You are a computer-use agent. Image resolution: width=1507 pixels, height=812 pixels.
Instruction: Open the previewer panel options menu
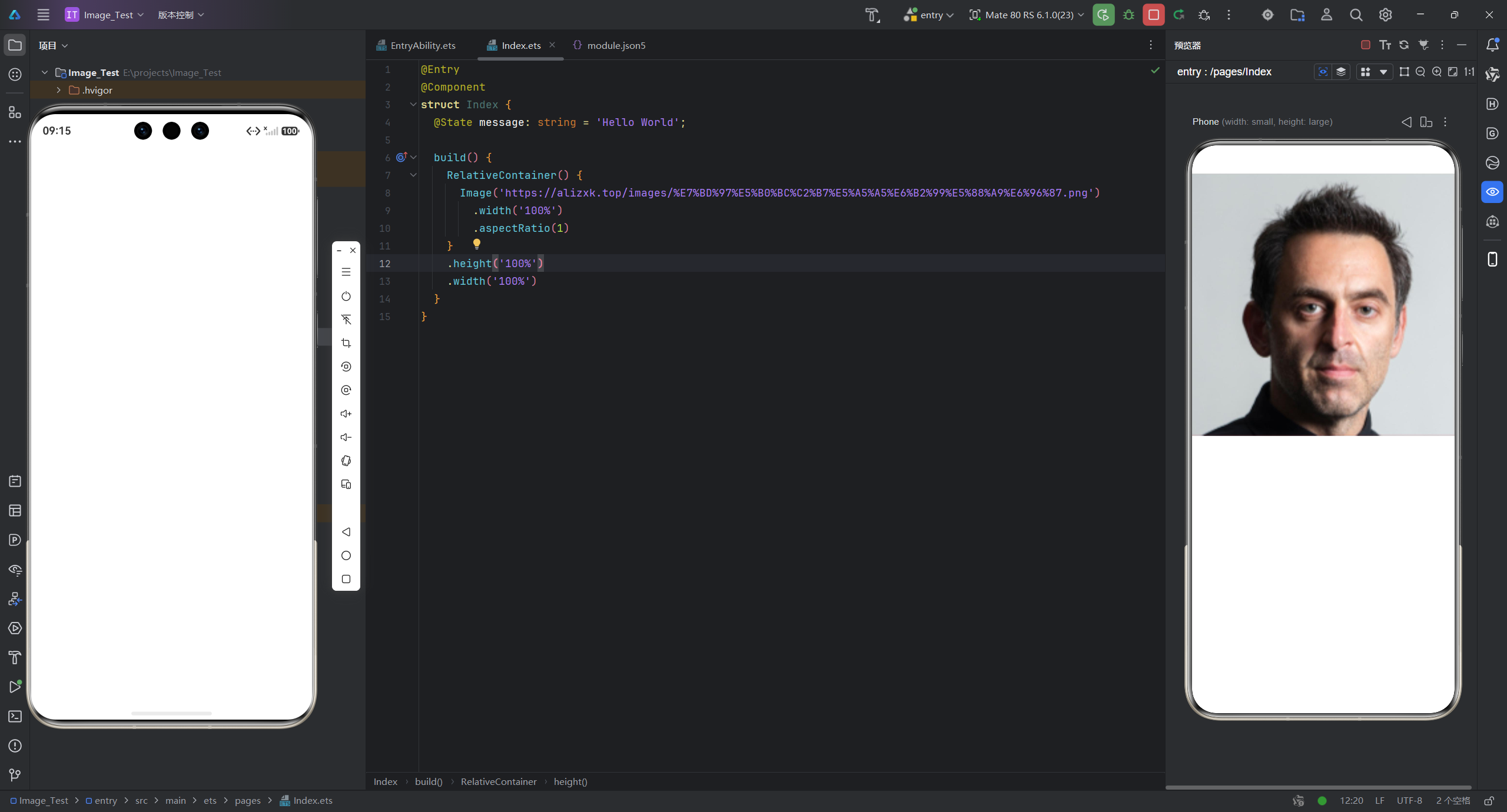1442,45
